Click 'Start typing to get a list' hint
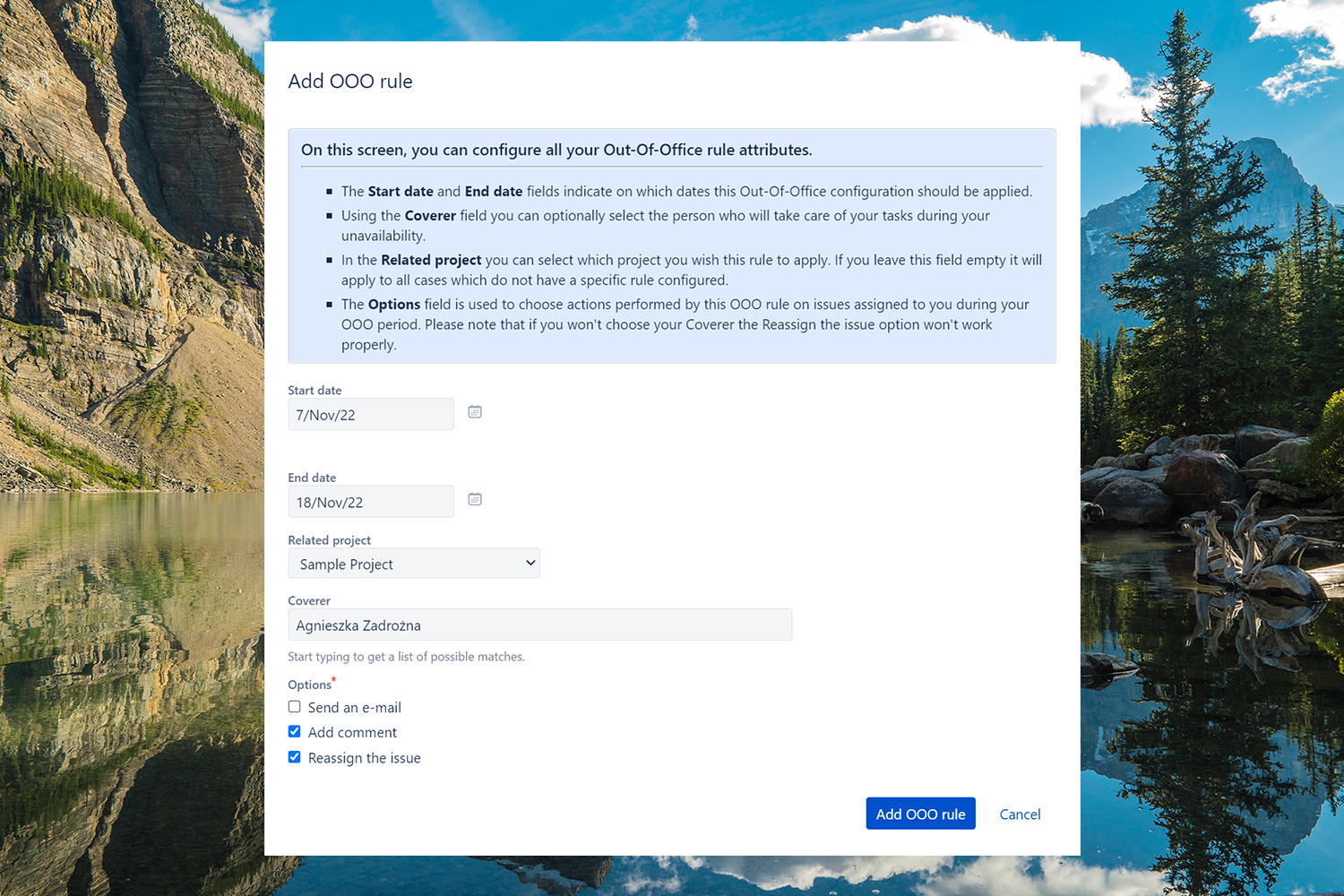 coord(406,657)
